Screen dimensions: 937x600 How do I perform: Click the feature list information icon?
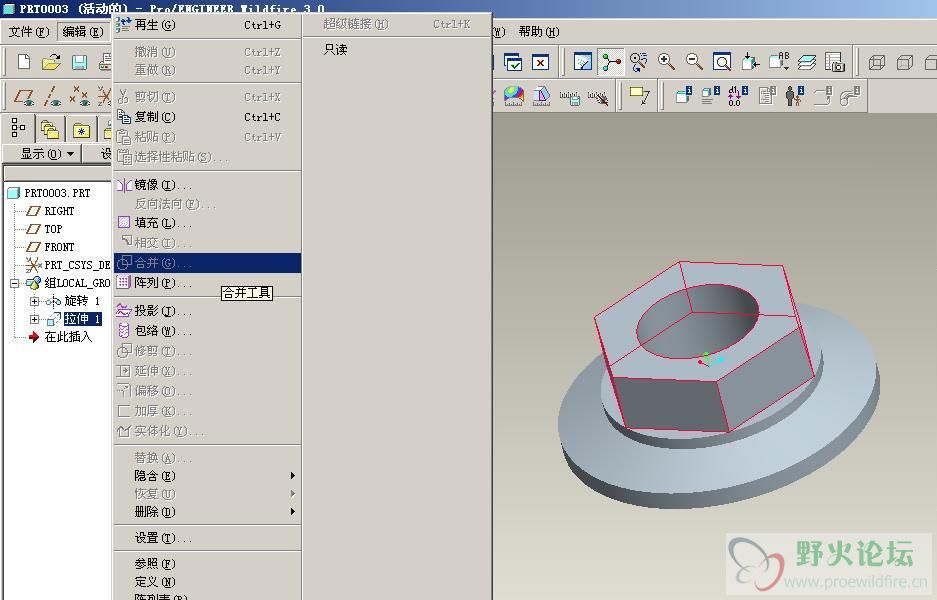coord(711,96)
